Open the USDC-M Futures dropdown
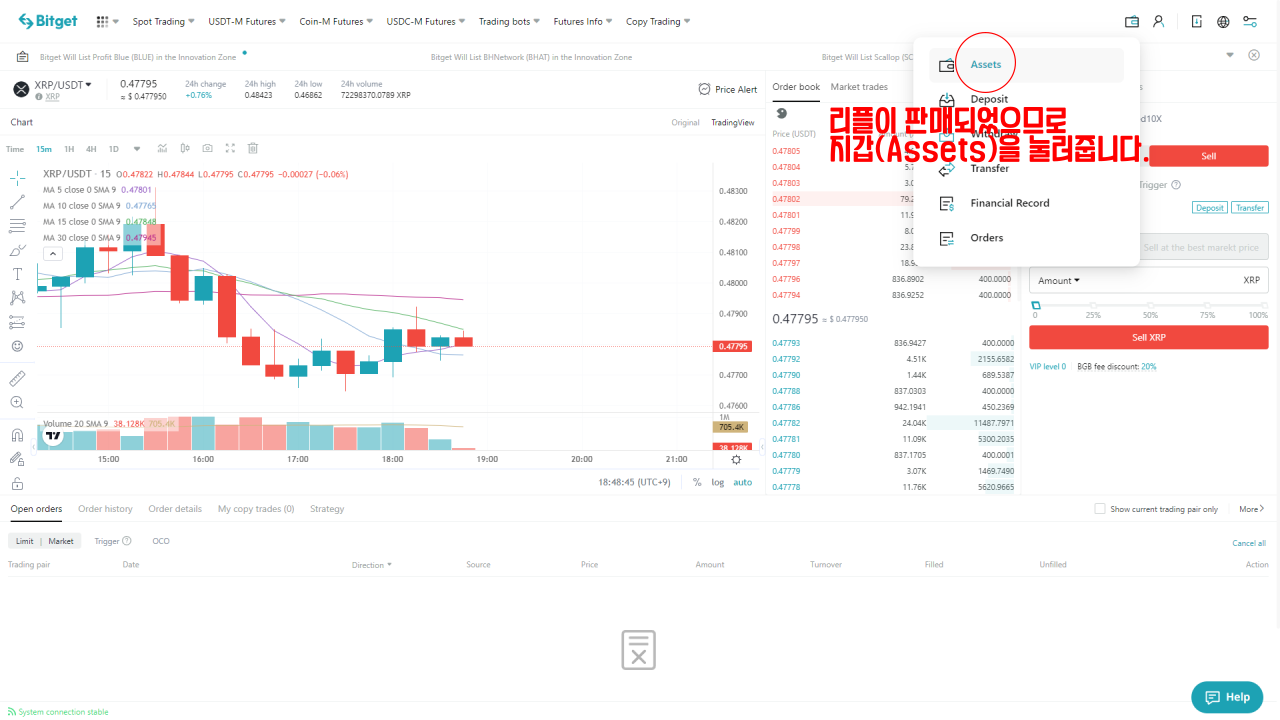Screen dimensions: 1280x720 point(427,21)
